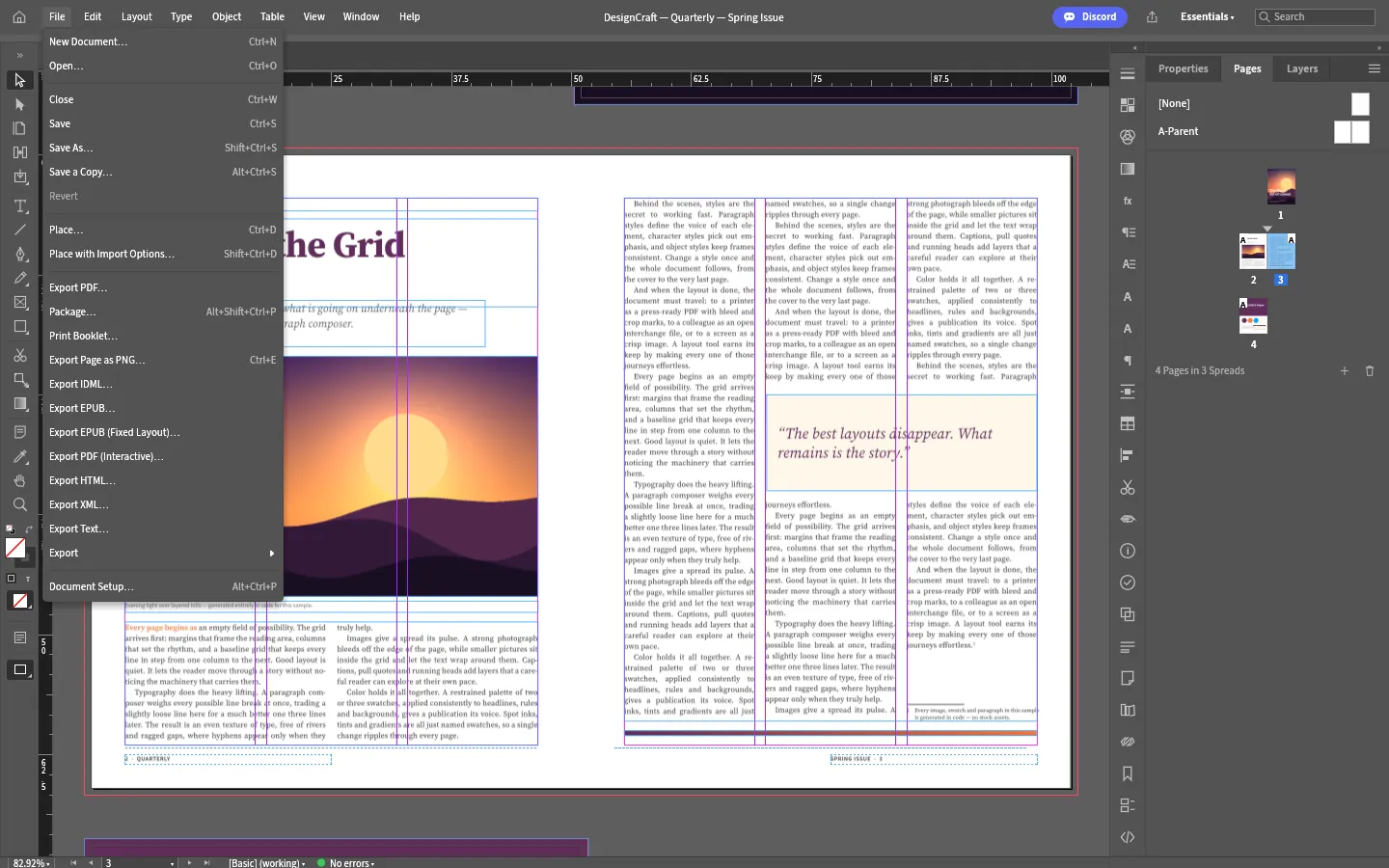Go to first page arrow in status bar
Screen dimensions: 1389x868
tap(73, 863)
